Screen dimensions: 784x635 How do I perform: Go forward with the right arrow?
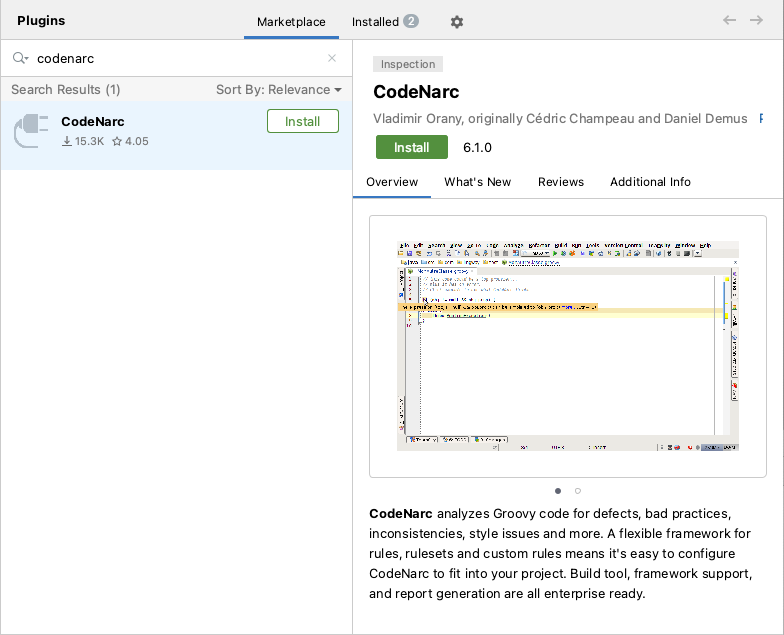pos(756,20)
